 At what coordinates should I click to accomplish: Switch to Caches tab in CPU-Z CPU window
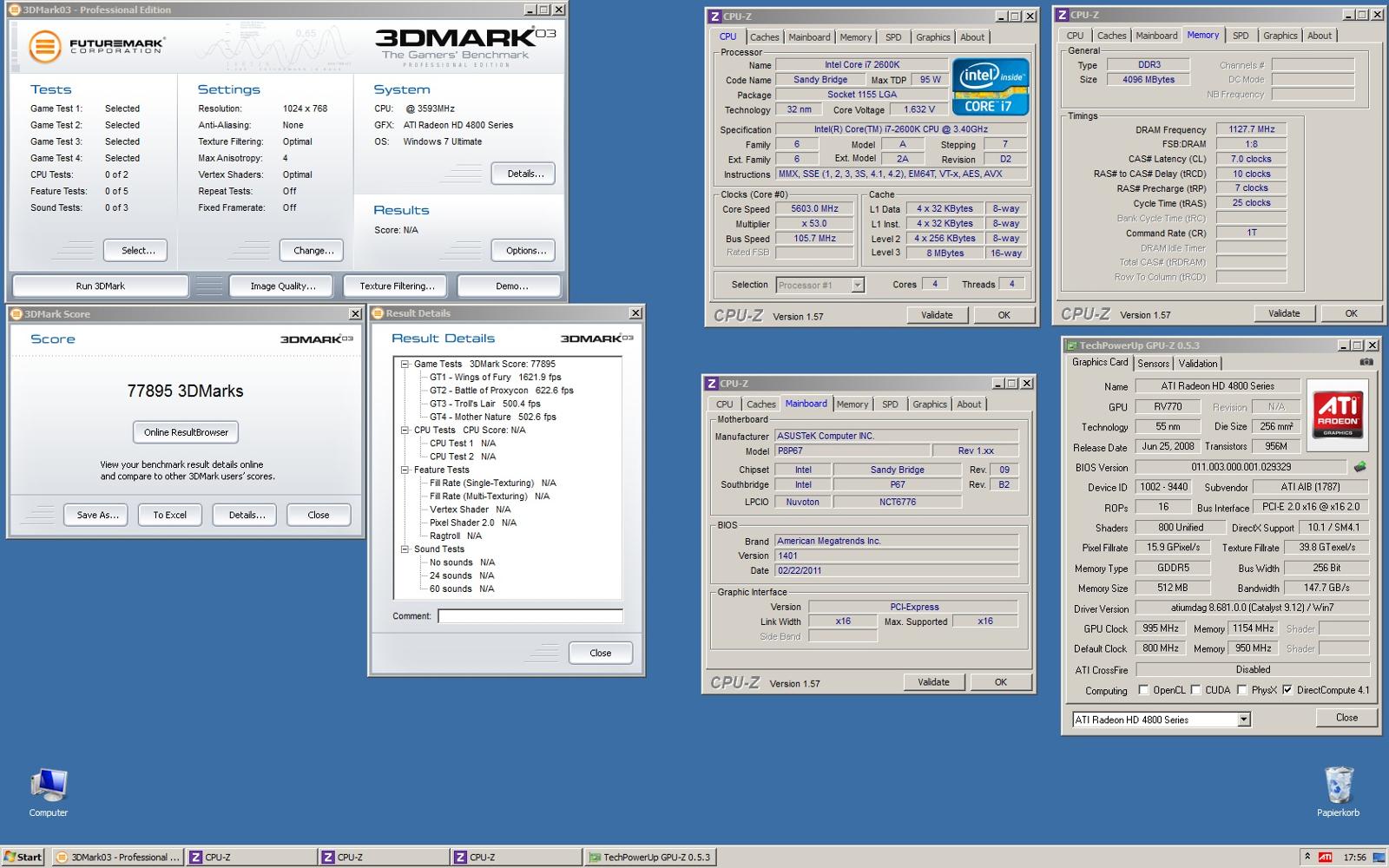point(764,37)
